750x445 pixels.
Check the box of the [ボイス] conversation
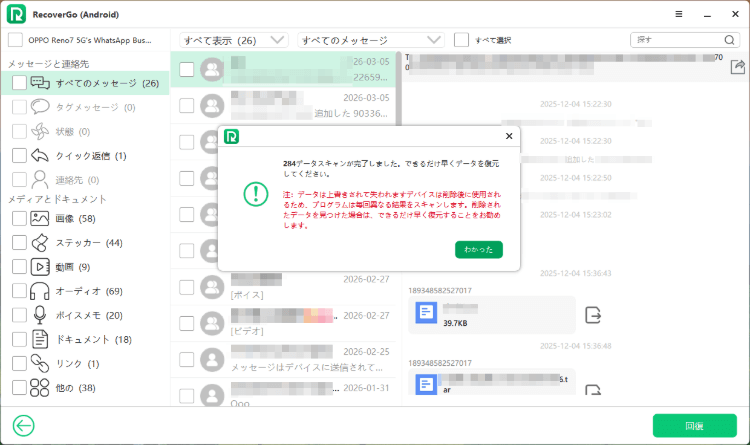[187, 287]
